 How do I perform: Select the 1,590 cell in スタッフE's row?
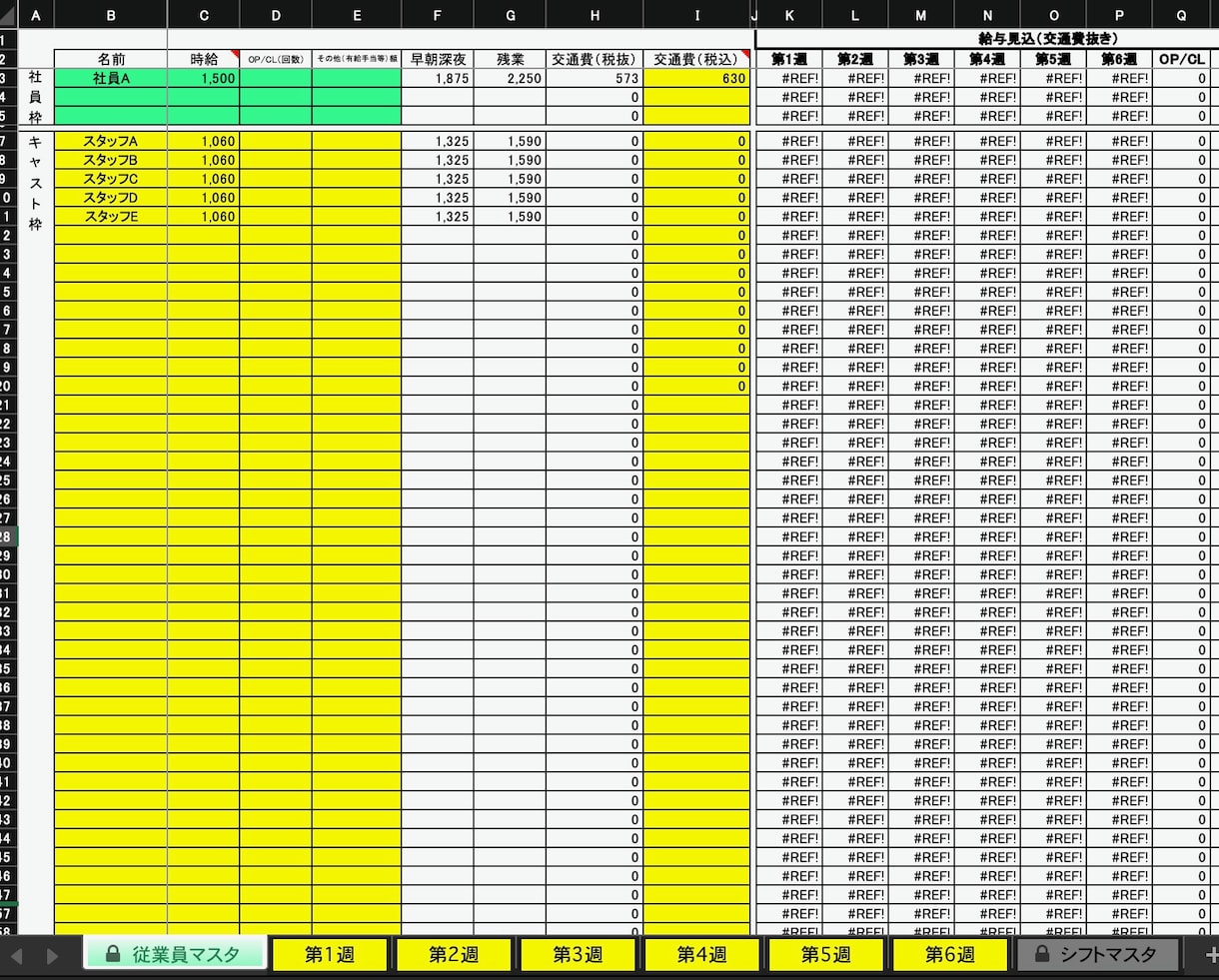510,216
